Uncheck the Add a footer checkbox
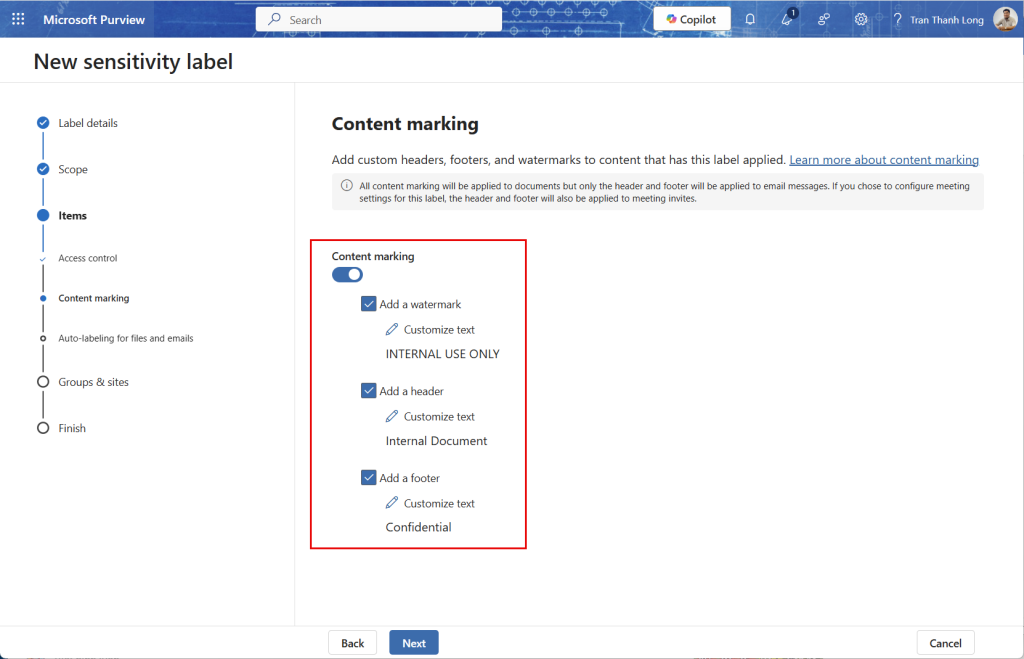Screen dimensions: 1024x659 click(369, 478)
